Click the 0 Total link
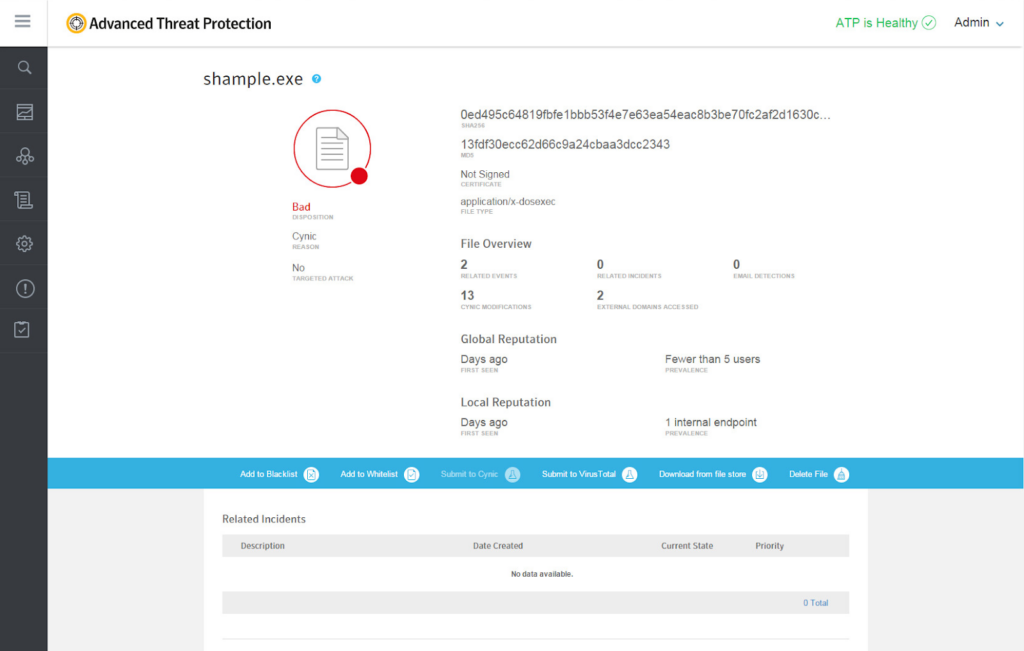The height and width of the screenshot is (651, 1024). 815,603
